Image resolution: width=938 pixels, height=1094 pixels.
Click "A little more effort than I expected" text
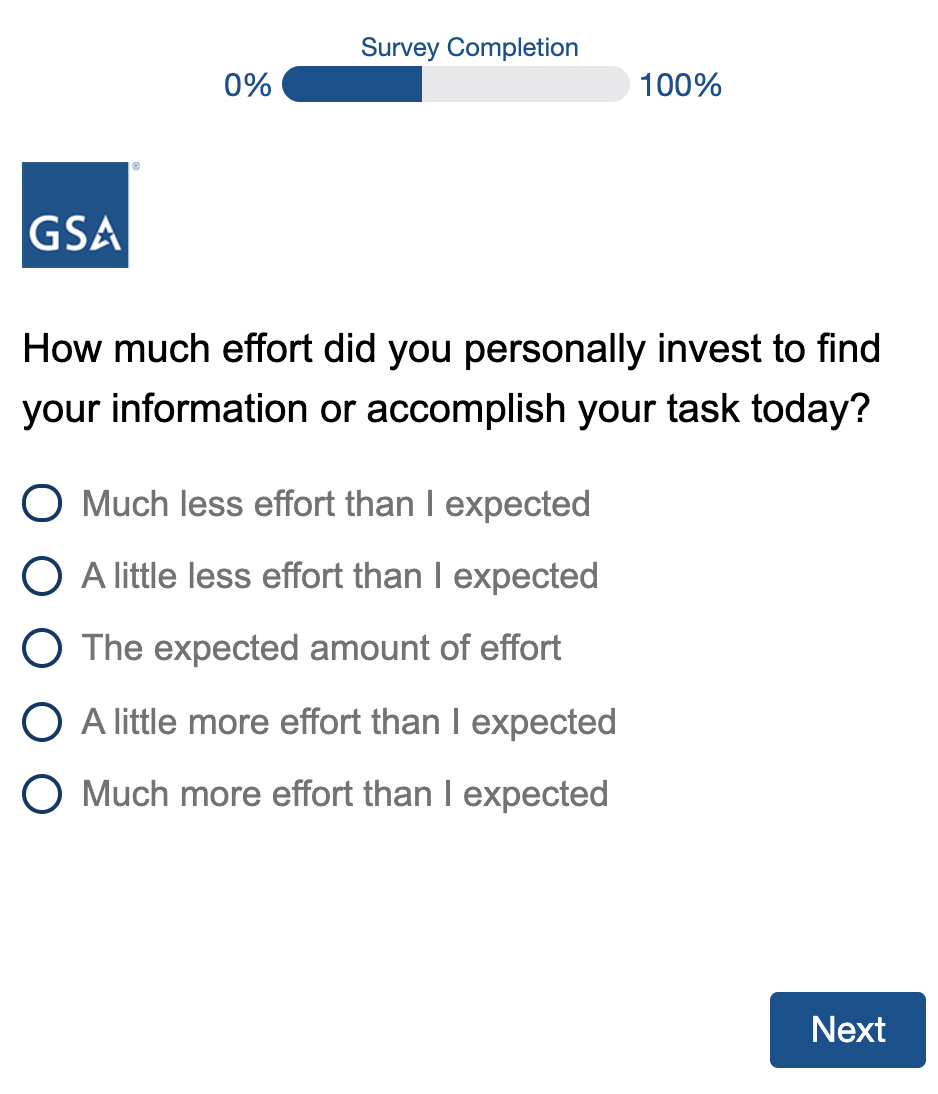(349, 722)
